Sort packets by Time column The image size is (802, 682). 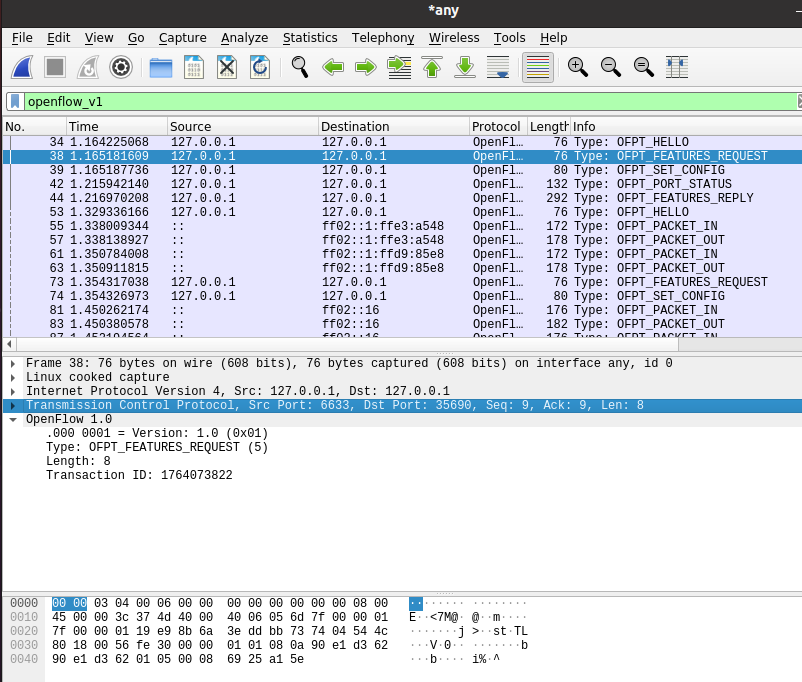[x=117, y=126]
